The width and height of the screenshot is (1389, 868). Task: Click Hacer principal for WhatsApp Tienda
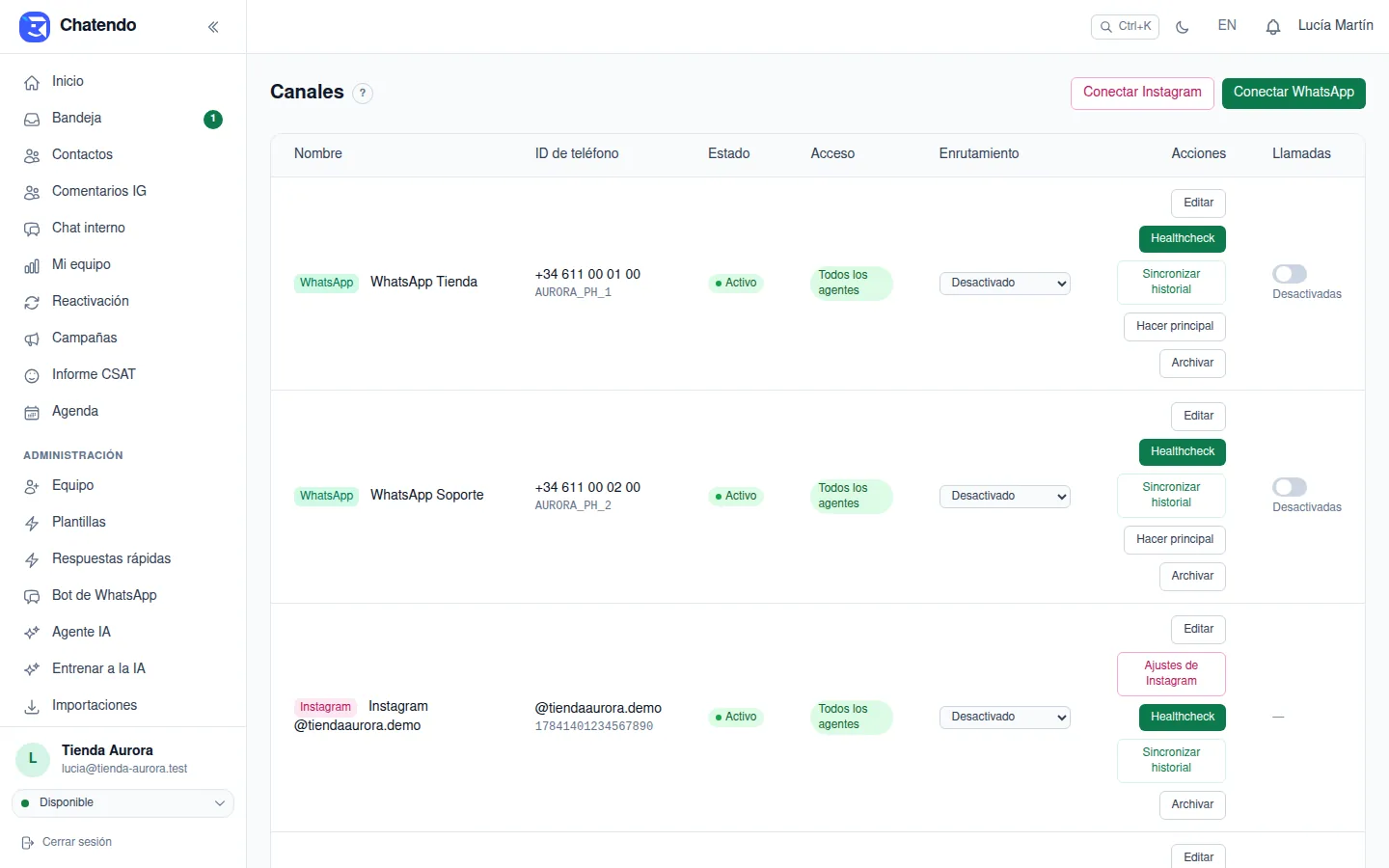[x=1175, y=327]
